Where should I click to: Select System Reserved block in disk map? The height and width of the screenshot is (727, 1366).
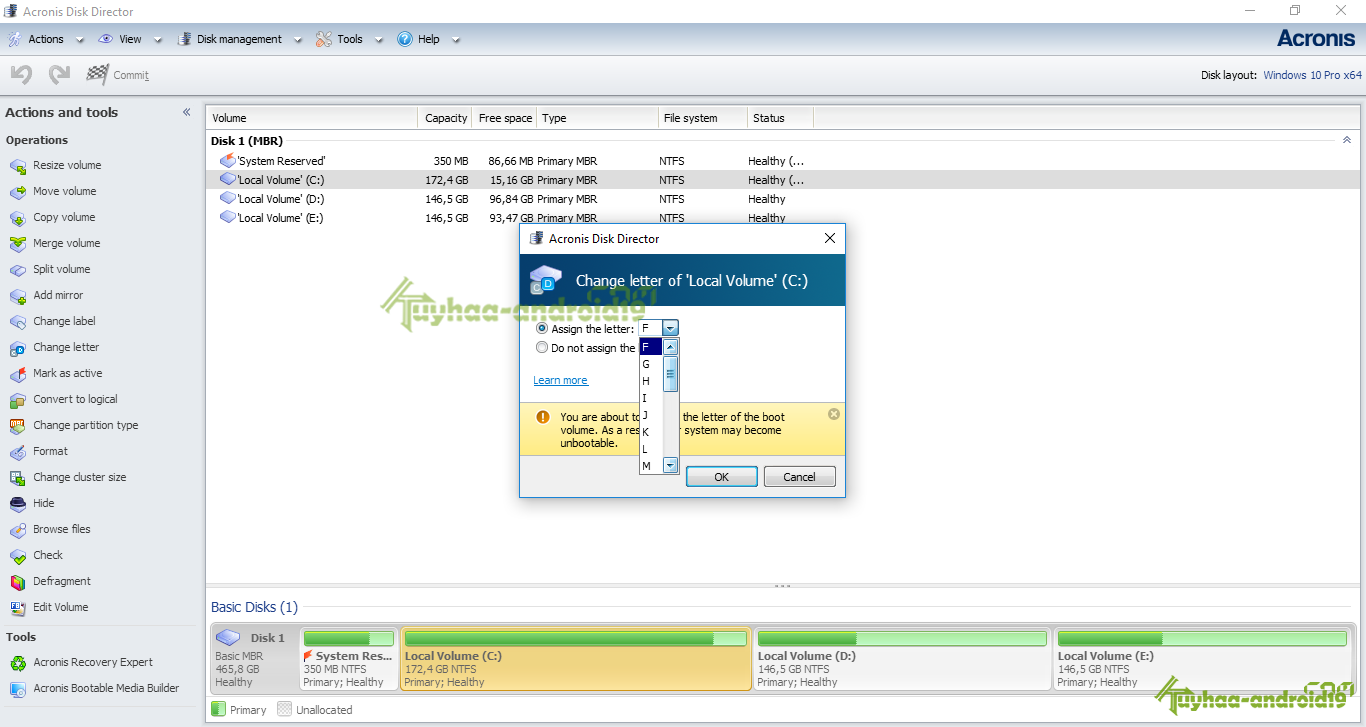point(349,659)
